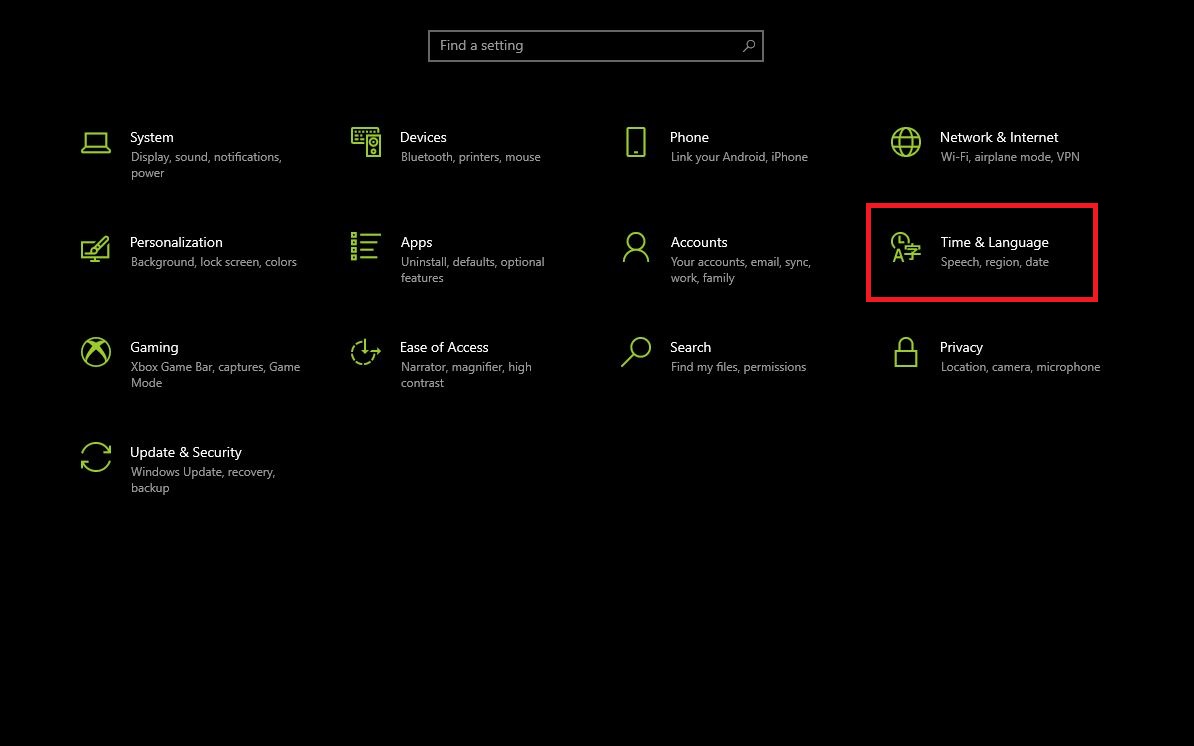Click the Time & Language clock icon
The width and height of the screenshot is (1194, 746).
click(905, 247)
